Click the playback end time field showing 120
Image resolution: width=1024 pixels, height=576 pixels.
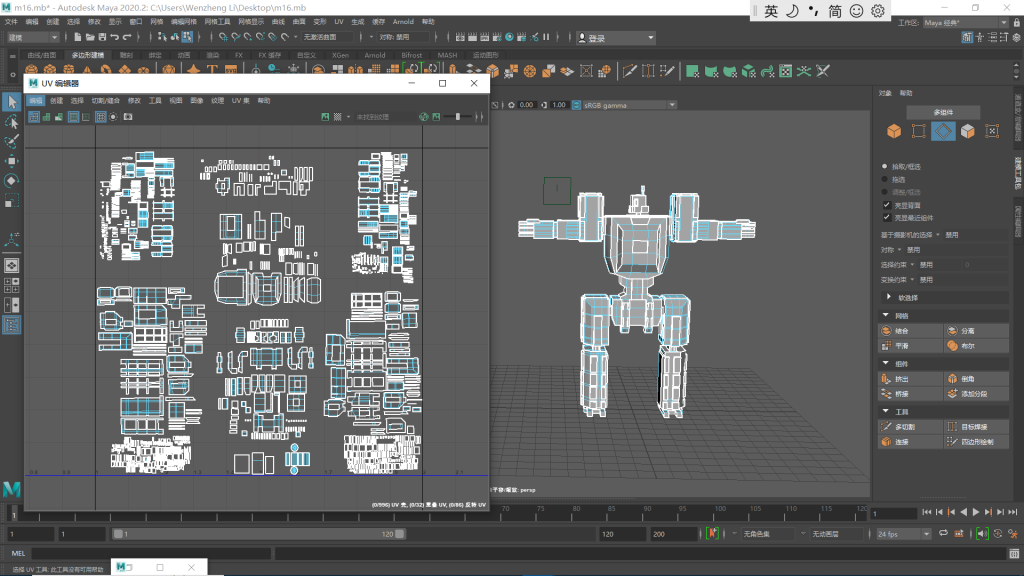tap(622, 534)
